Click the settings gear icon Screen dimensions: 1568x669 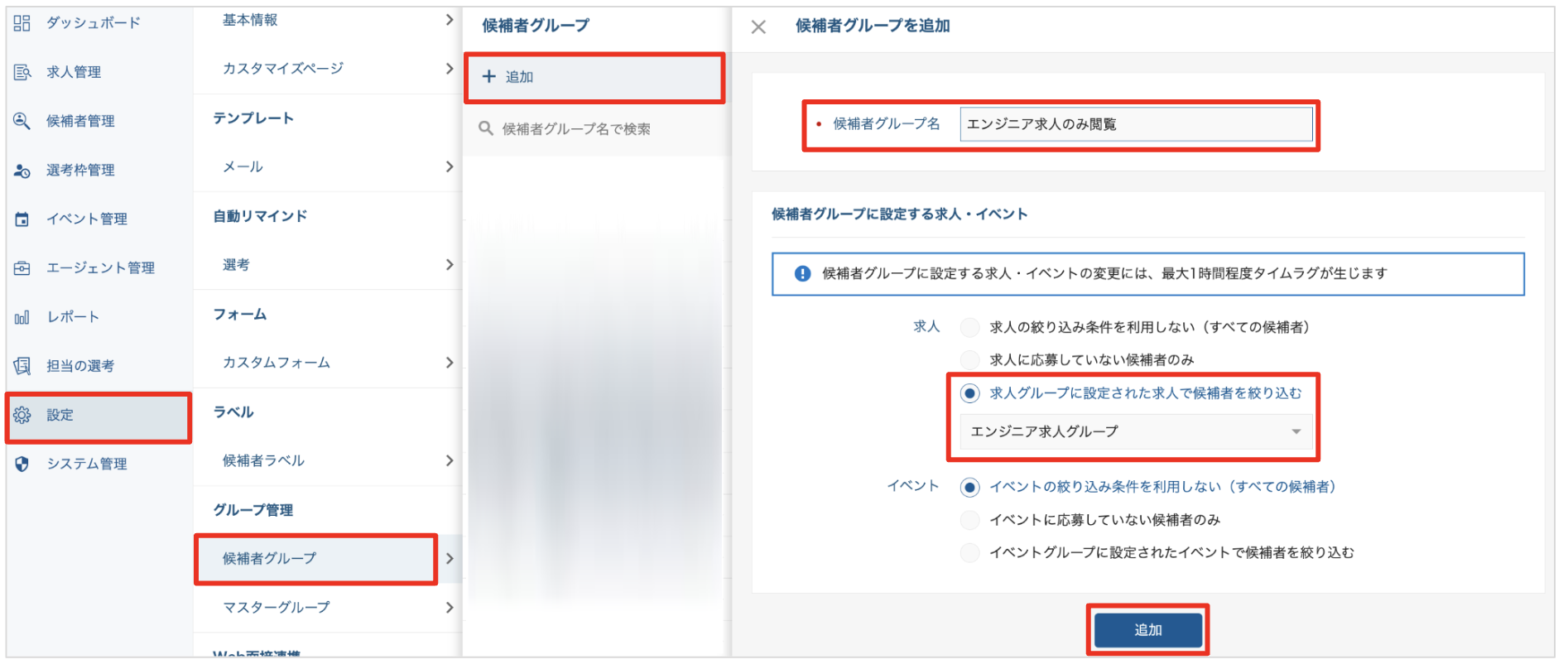click(22, 415)
